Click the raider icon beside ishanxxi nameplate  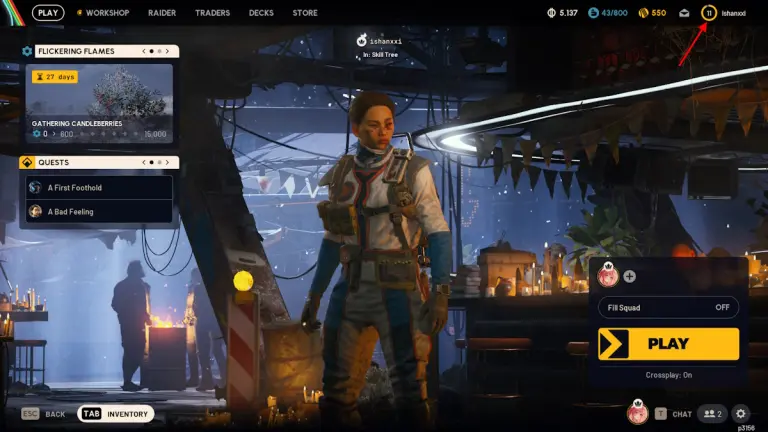[361, 40]
